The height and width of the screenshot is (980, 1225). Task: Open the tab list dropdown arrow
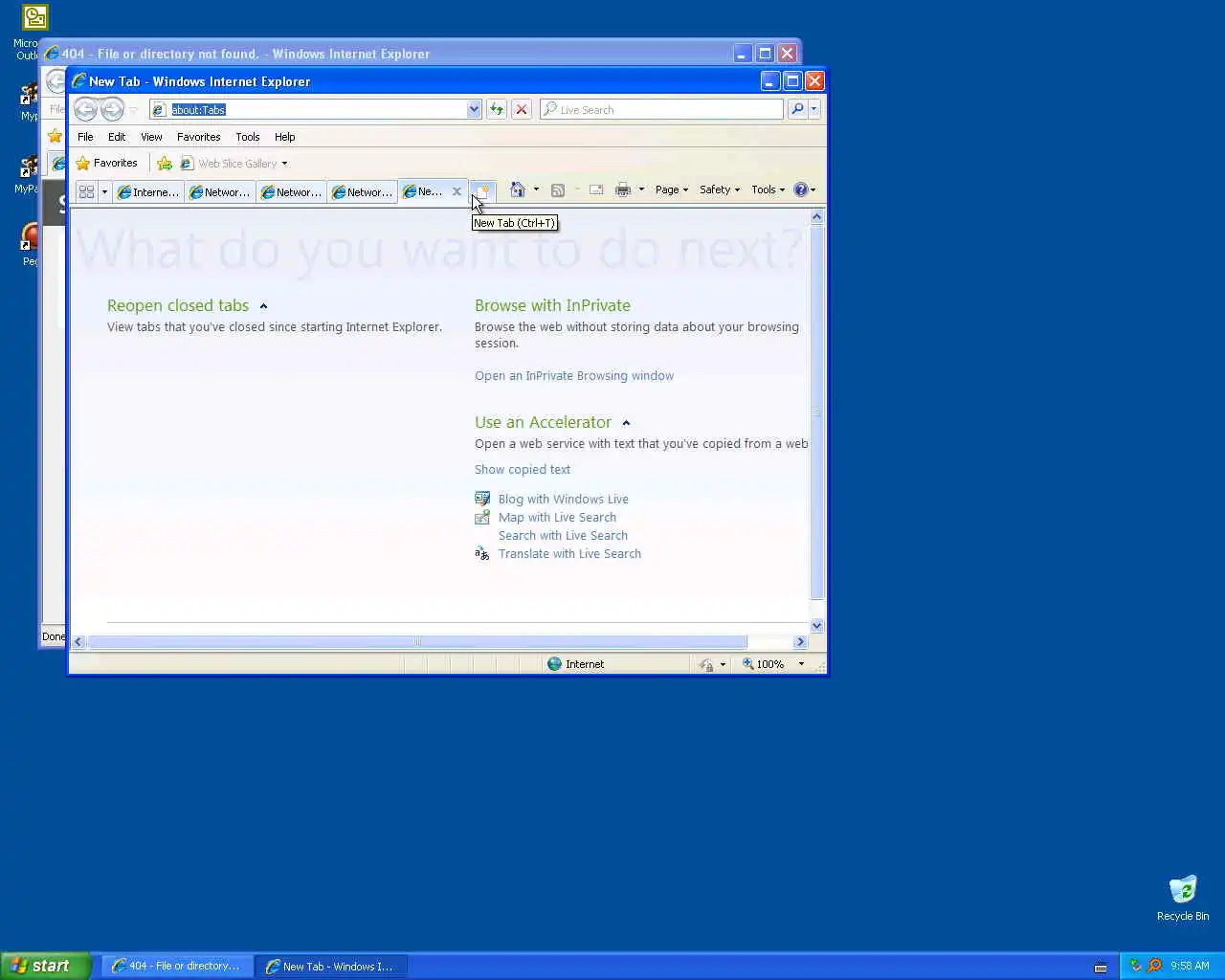pos(104,191)
